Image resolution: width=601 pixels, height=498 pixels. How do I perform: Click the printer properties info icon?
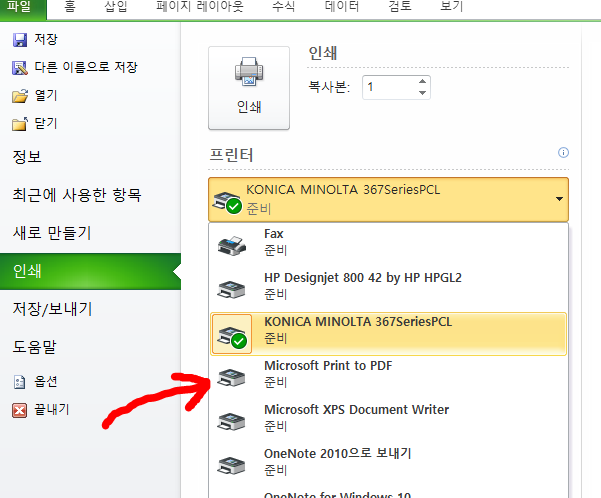(563, 153)
